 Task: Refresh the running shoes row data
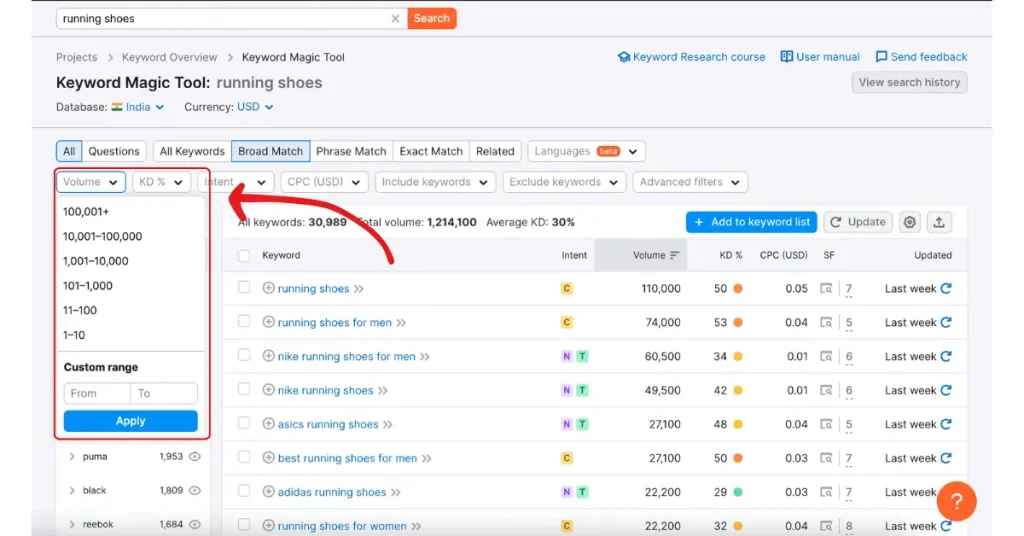[946, 288]
